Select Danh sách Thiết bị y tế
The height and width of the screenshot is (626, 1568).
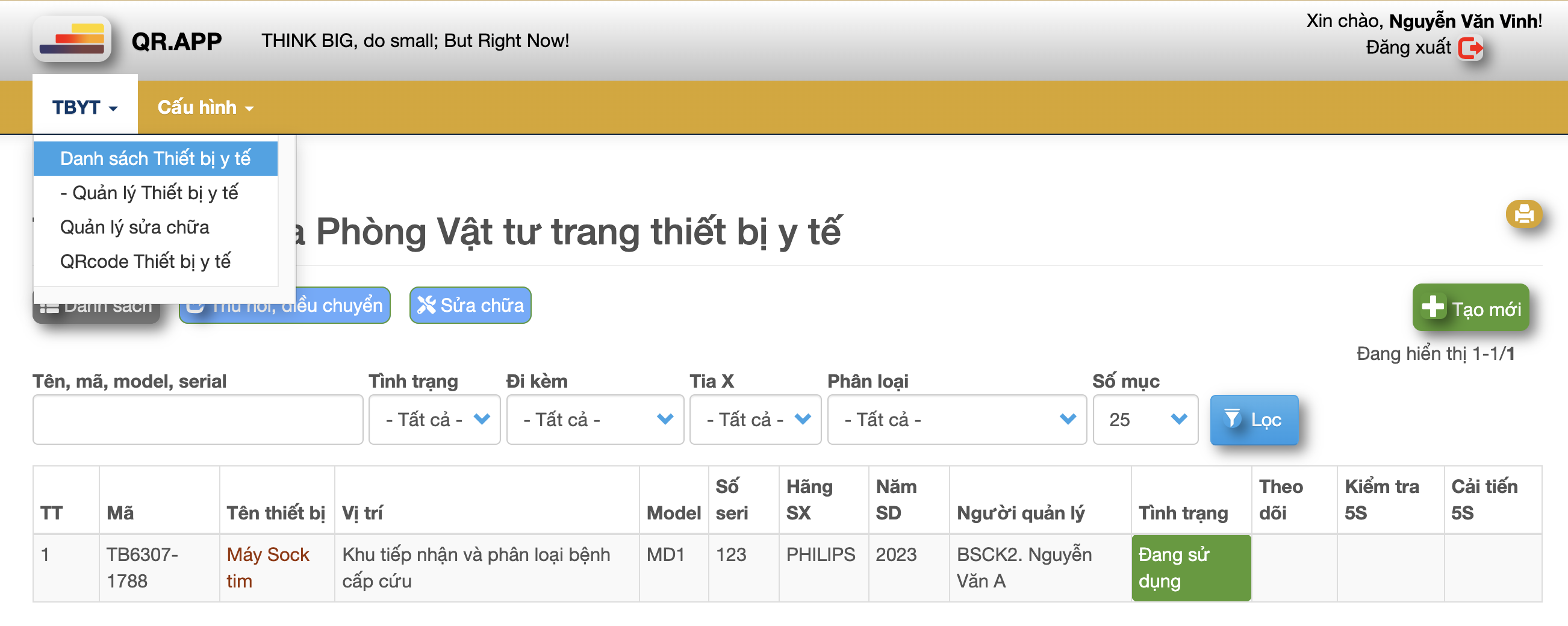coord(155,159)
